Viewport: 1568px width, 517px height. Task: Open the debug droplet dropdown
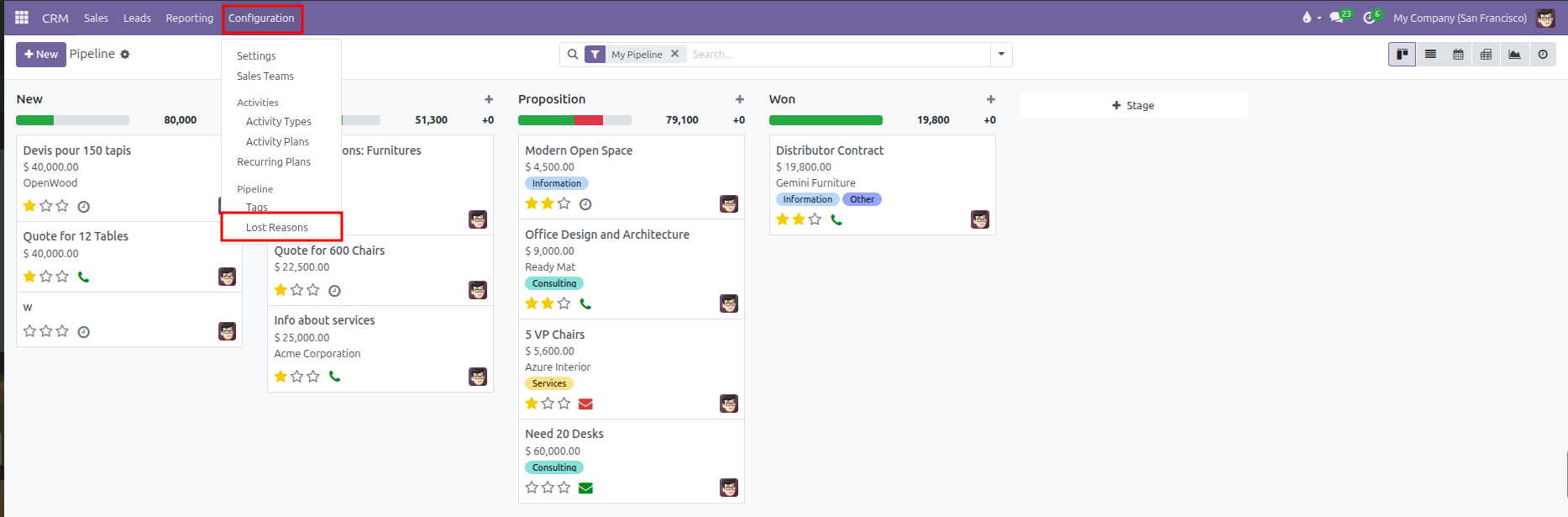click(x=1311, y=18)
